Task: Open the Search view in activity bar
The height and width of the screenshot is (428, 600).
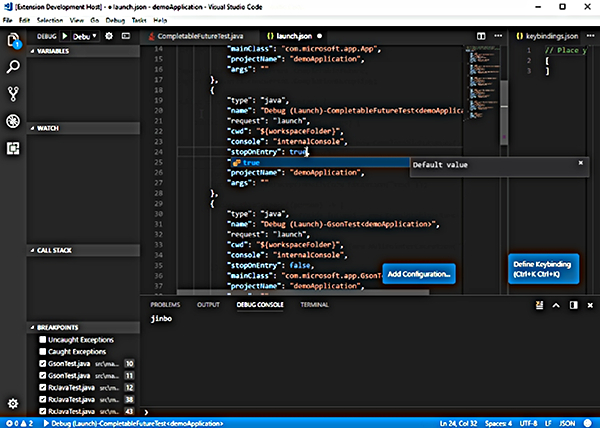Action: point(13,67)
